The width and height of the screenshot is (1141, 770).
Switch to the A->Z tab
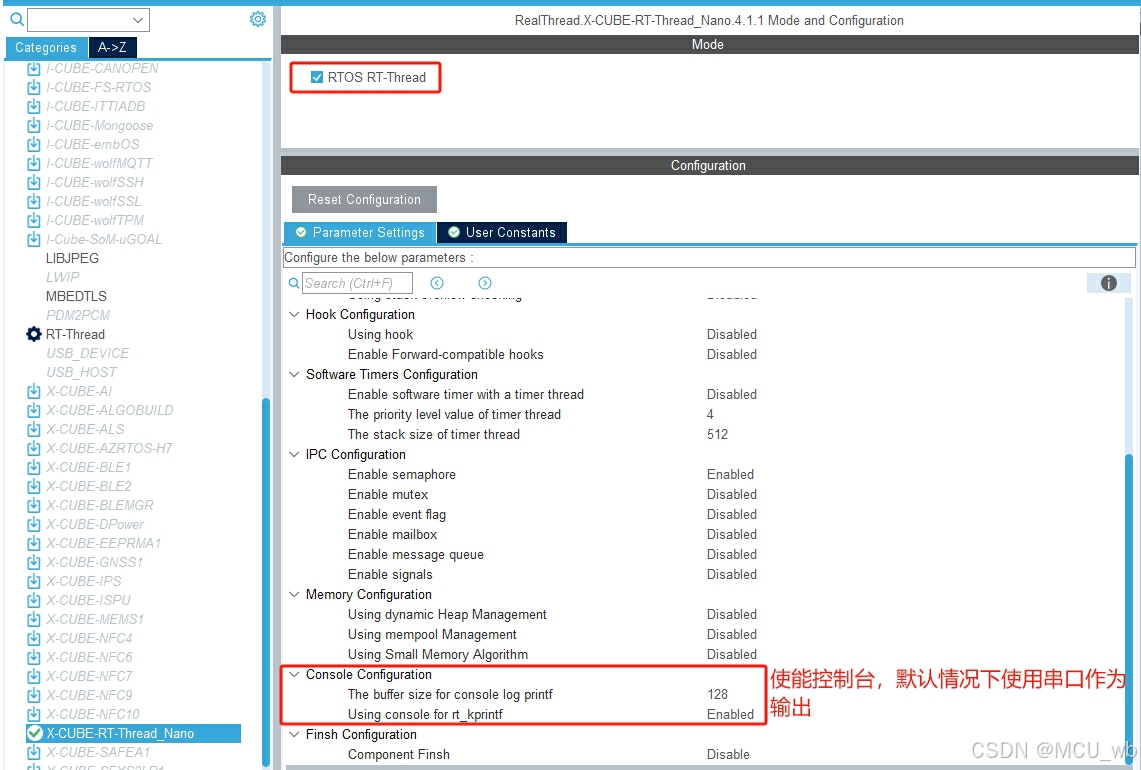pyautogui.click(x=112, y=47)
